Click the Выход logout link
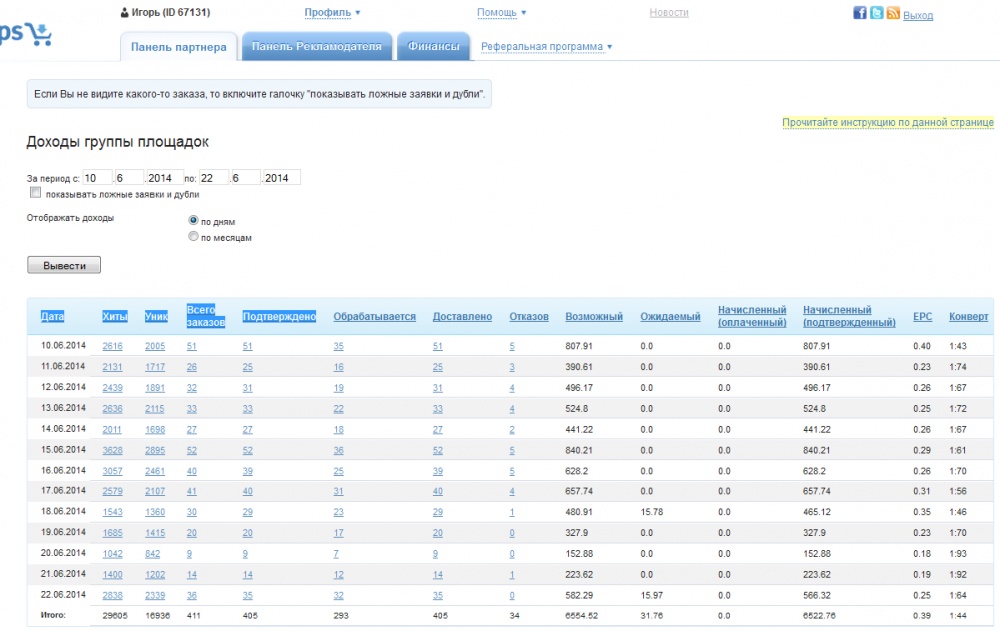This screenshot has height=631, width=1000. [918, 15]
